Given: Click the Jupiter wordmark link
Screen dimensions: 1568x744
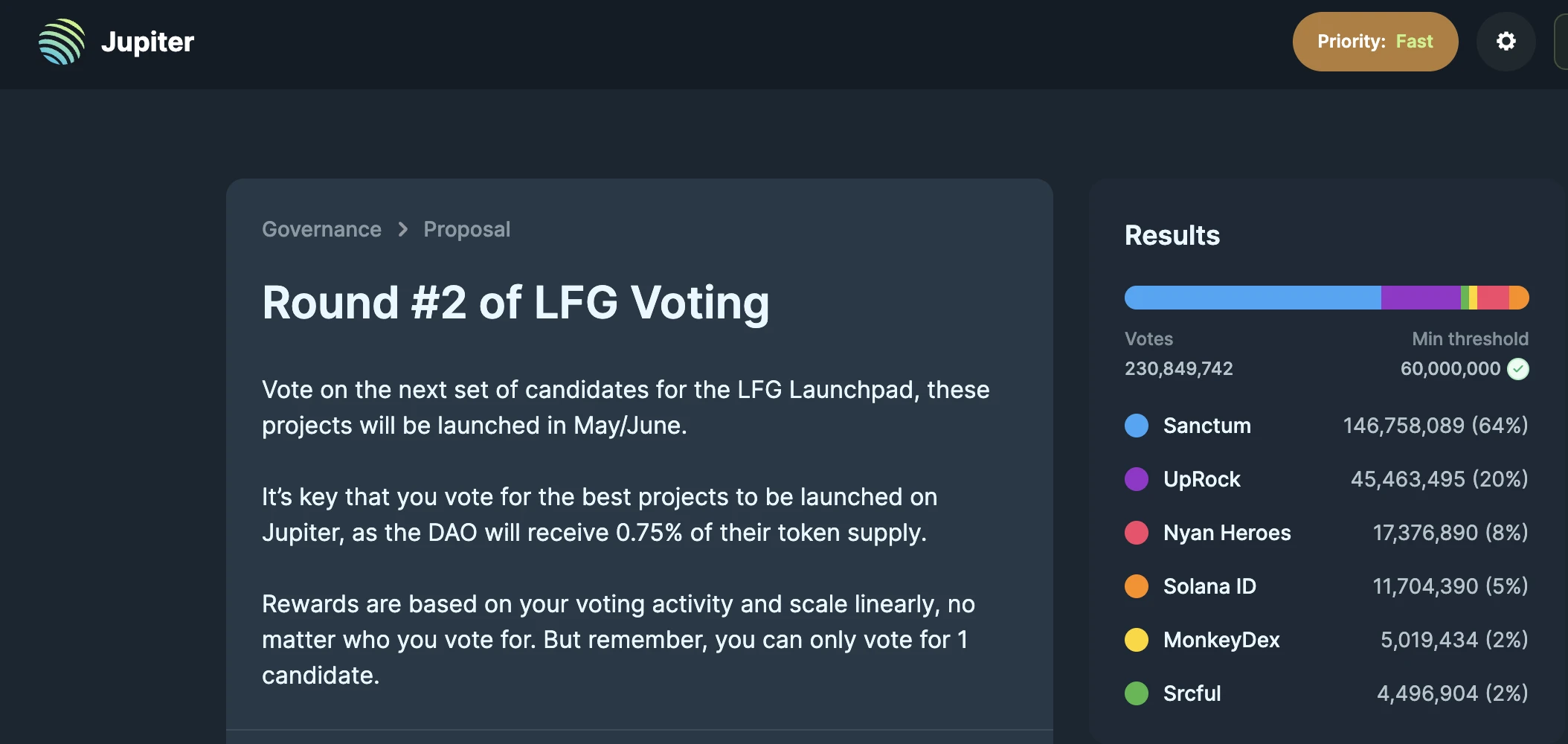Looking at the screenshot, I should pos(147,42).
